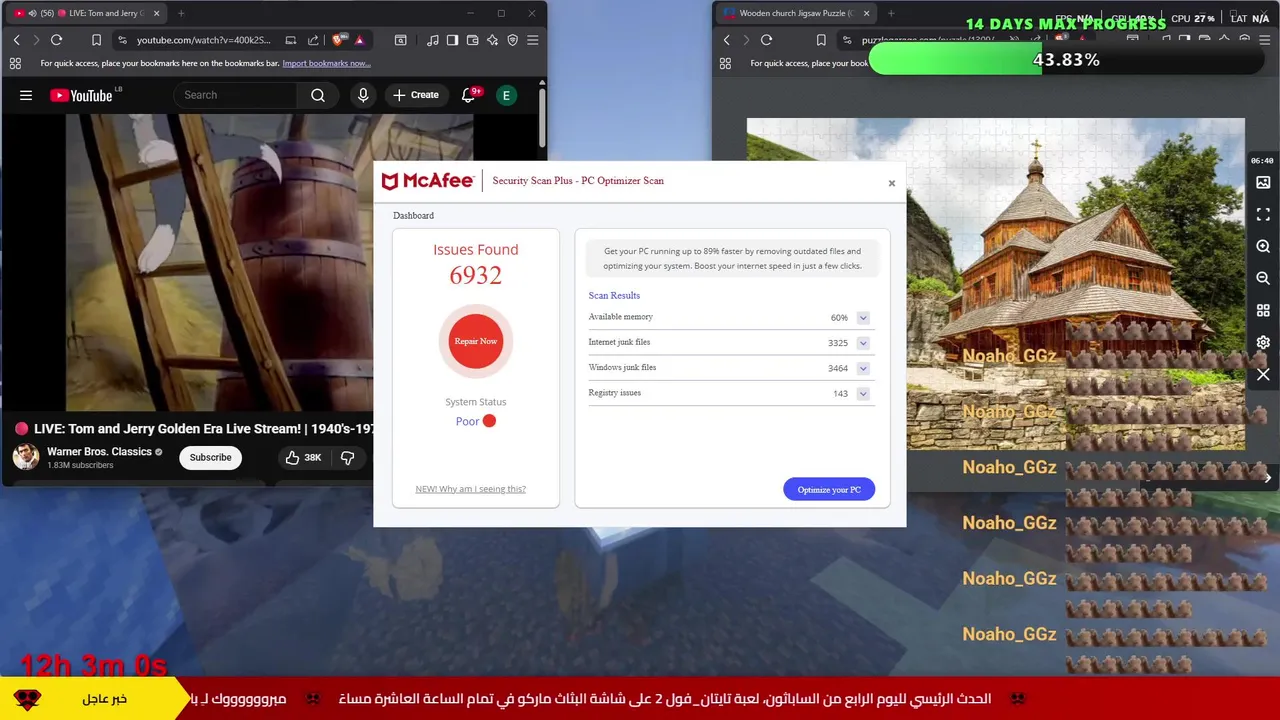Click the VPN shield icon in YouTube window

[512, 40]
